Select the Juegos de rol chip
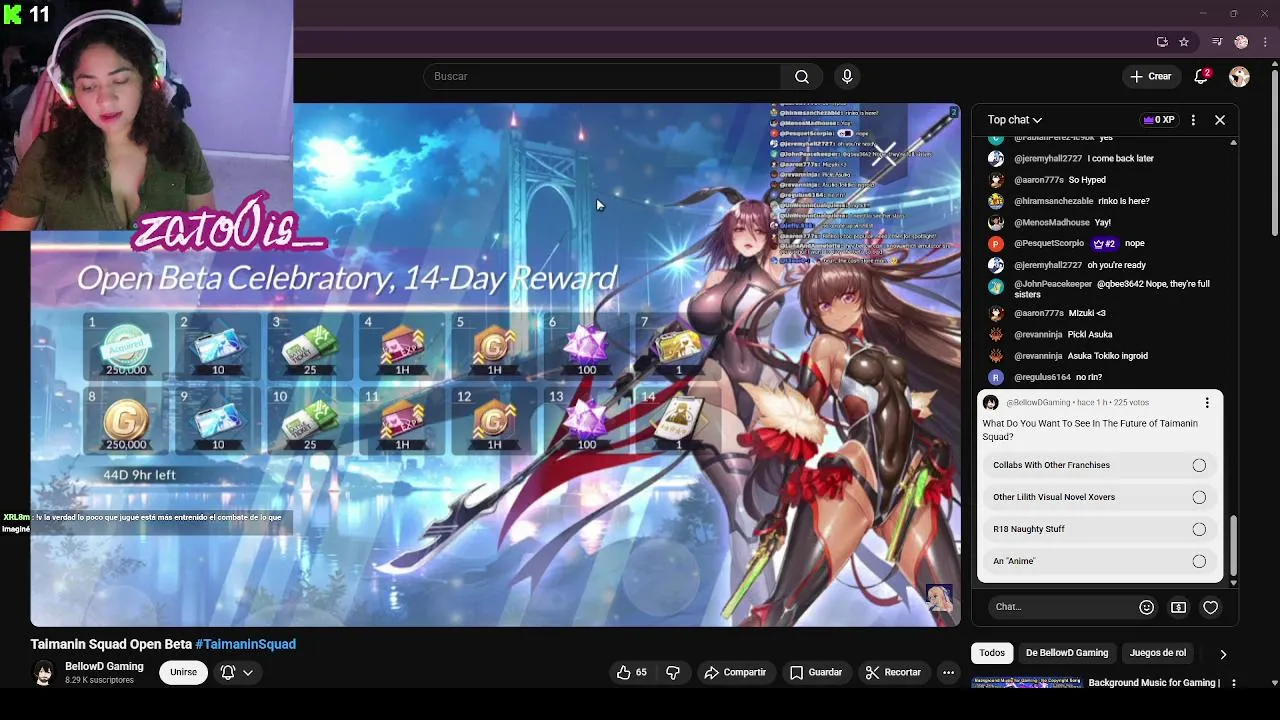This screenshot has width=1280, height=720. point(1158,653)
